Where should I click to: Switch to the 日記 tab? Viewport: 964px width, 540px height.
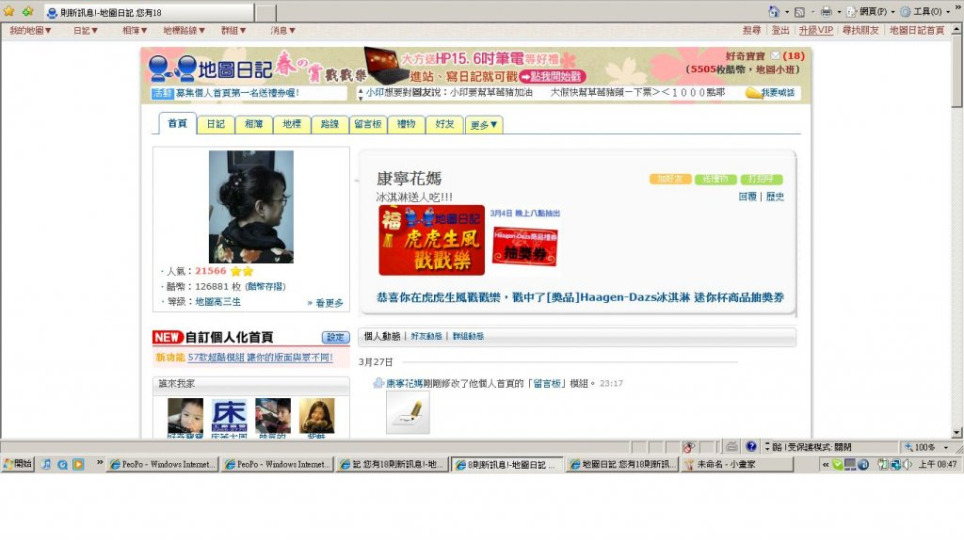(215, 125)
